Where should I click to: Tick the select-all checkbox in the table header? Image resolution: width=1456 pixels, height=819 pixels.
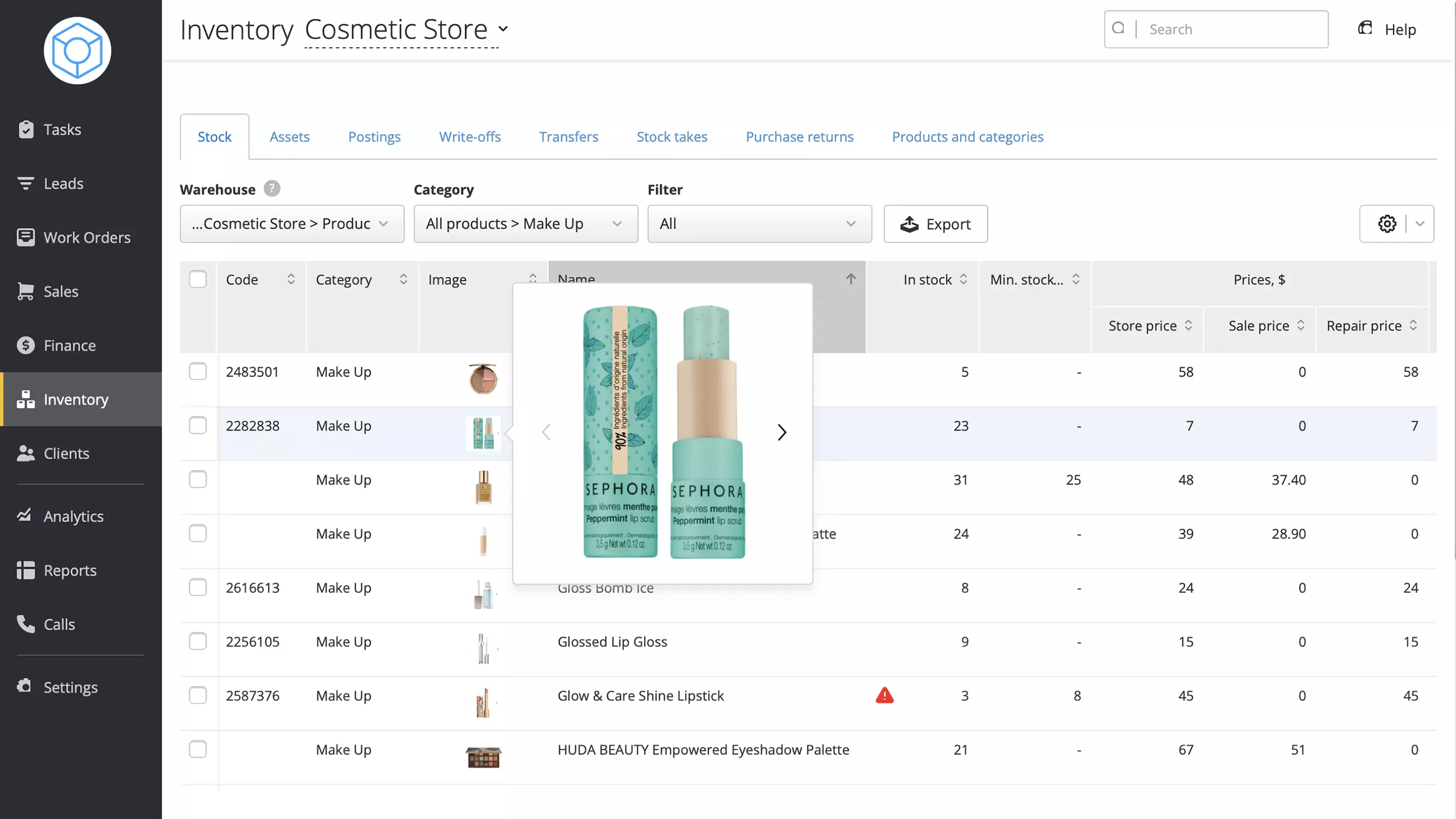tap(198, 279)
